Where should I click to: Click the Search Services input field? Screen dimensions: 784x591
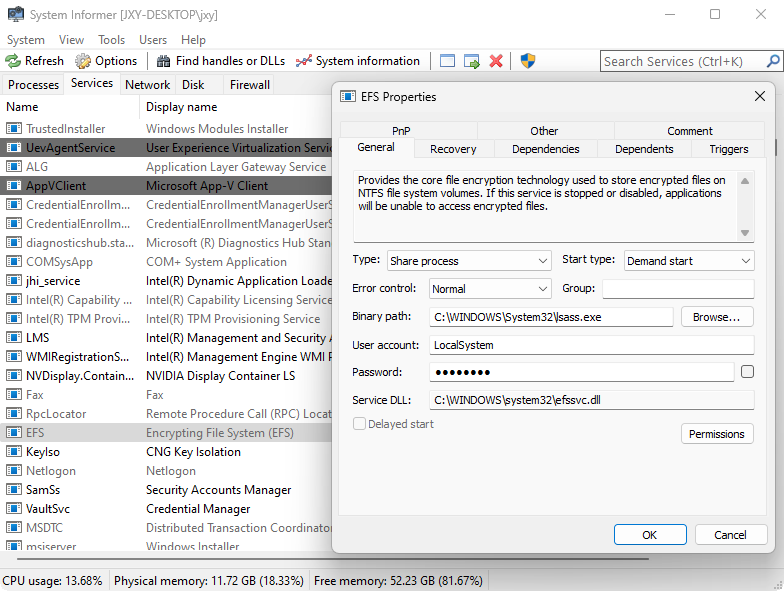pyautogui.click(x=688, y=61)
